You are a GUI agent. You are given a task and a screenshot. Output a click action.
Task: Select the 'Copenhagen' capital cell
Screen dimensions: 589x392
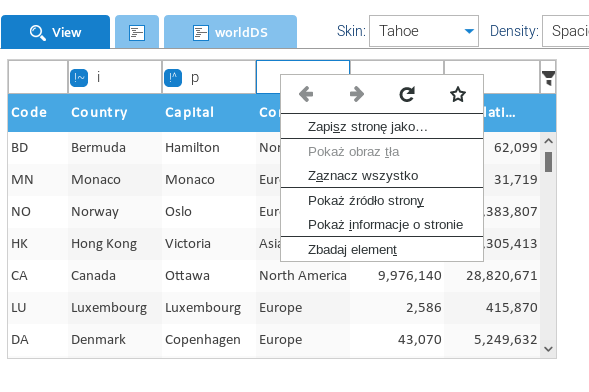[209, 339]
